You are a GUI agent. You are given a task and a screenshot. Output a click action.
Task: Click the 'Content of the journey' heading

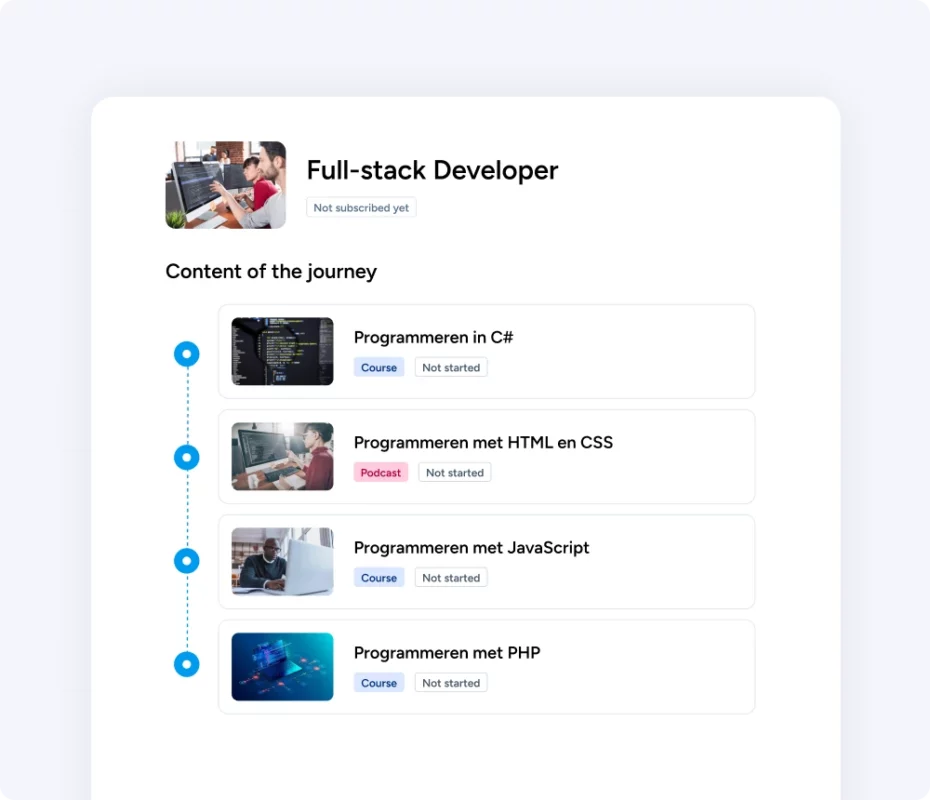[x=271, y=272]
